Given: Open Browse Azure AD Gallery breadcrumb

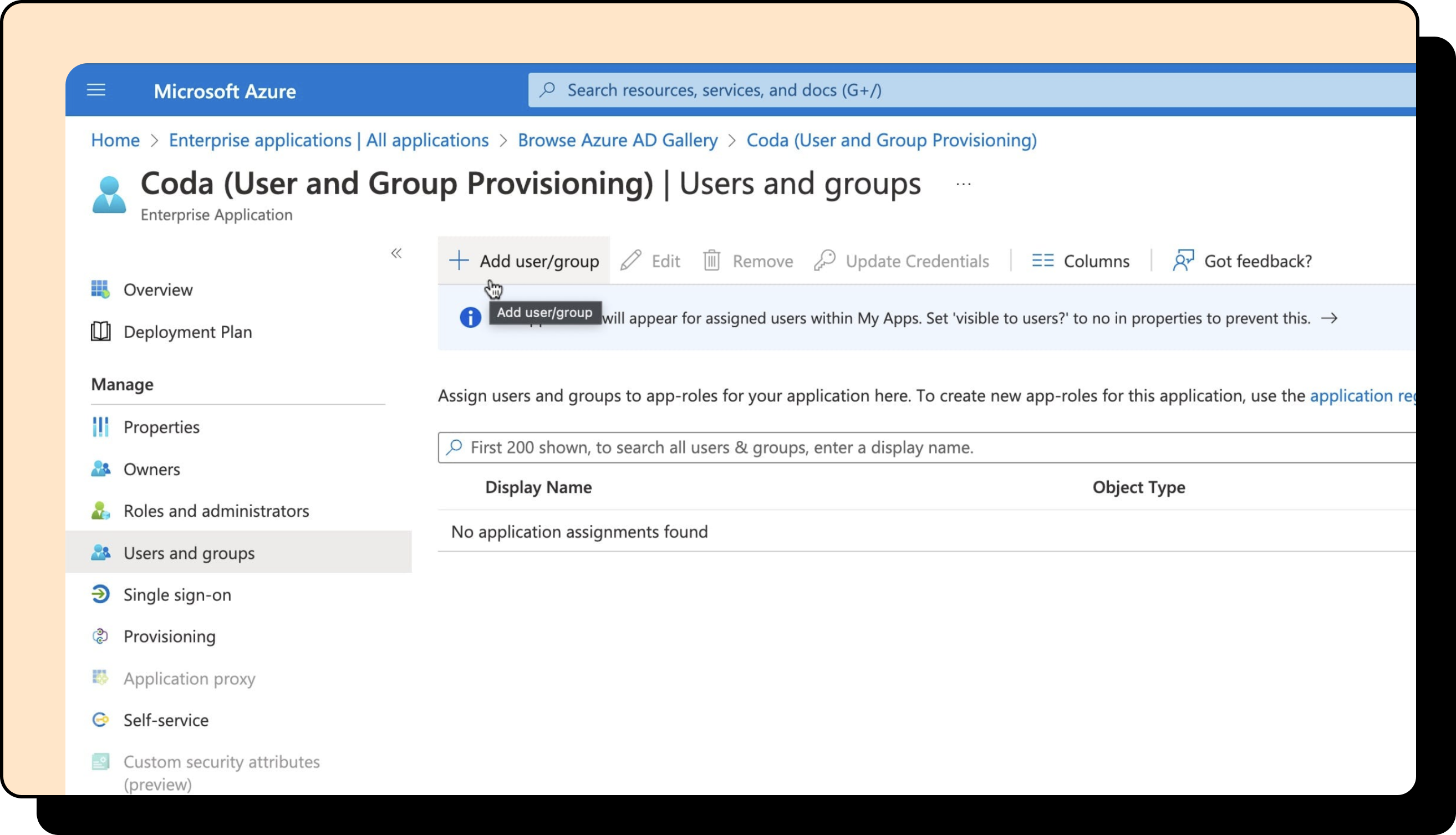Looking at the screenshot, I should coord(618,140).
